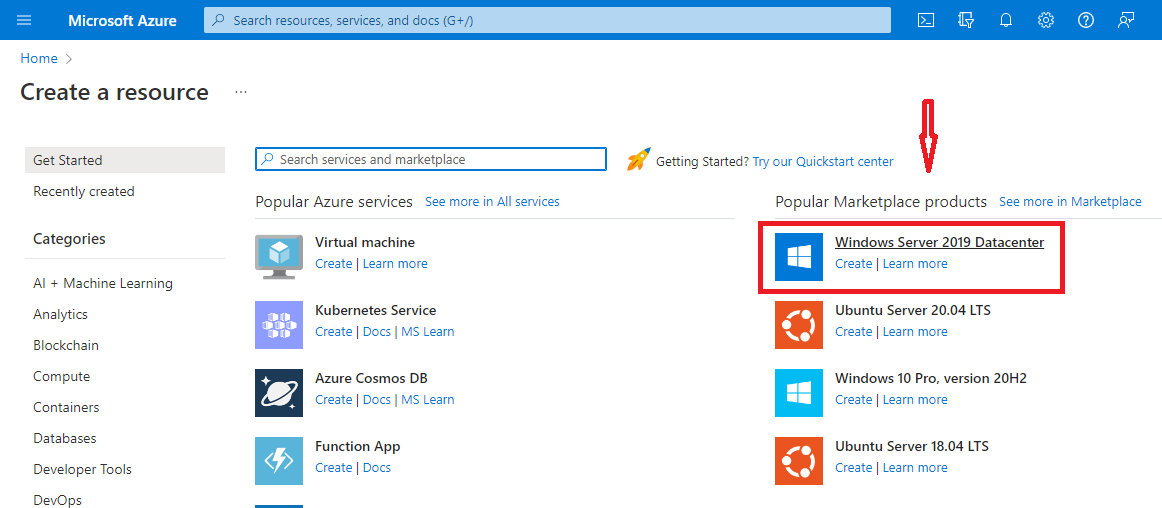Screen dimensions: 1162x508
Task: Open portal settings gear
Action: point(1046,20)
